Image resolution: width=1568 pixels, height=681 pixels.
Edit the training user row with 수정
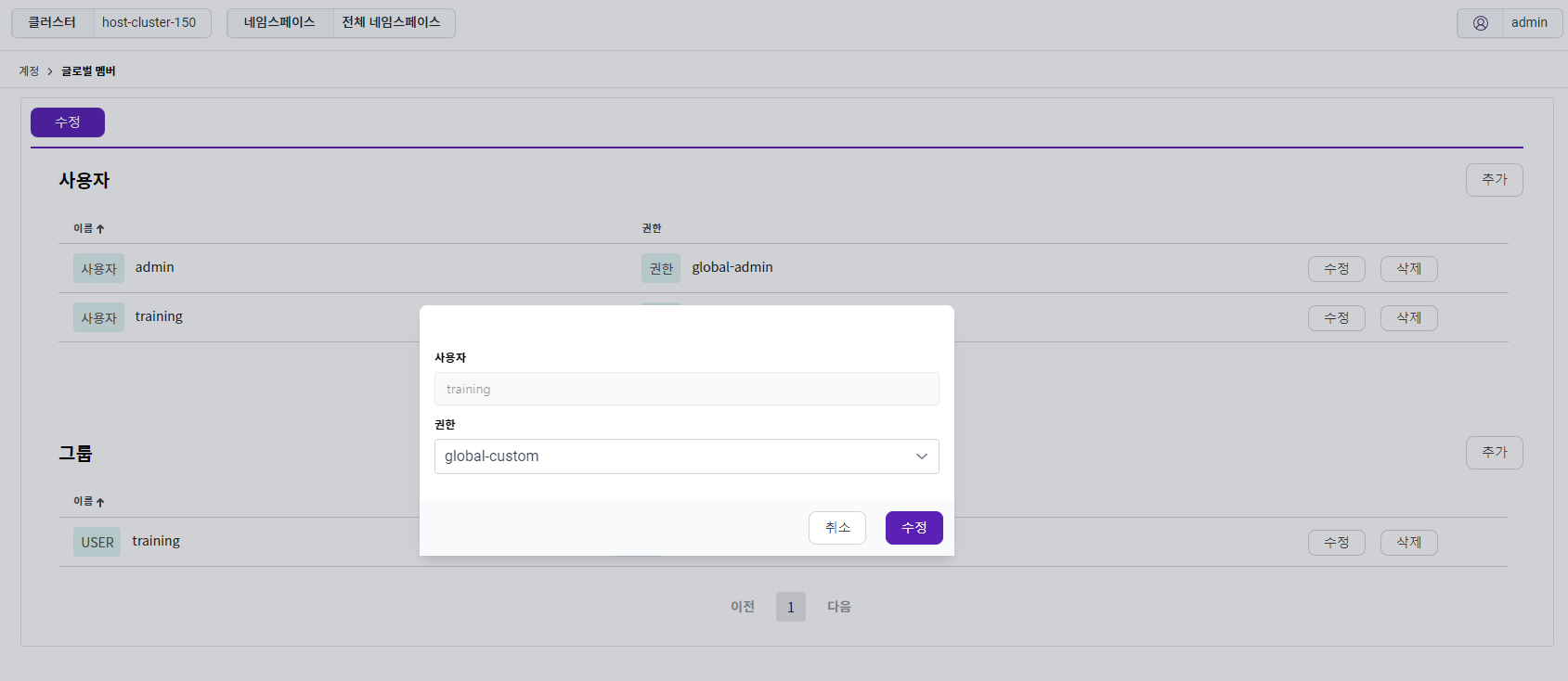click(x=1337, y=318)
